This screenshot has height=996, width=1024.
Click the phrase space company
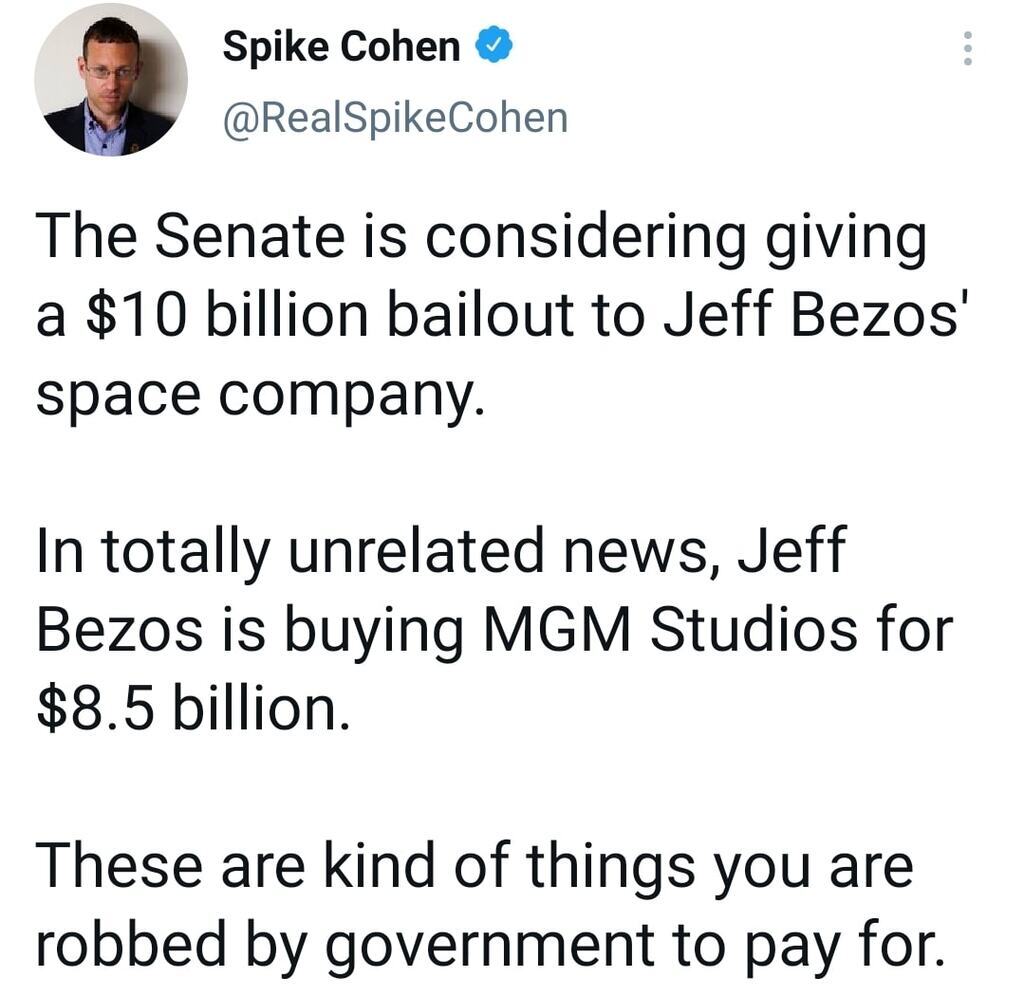259,394
